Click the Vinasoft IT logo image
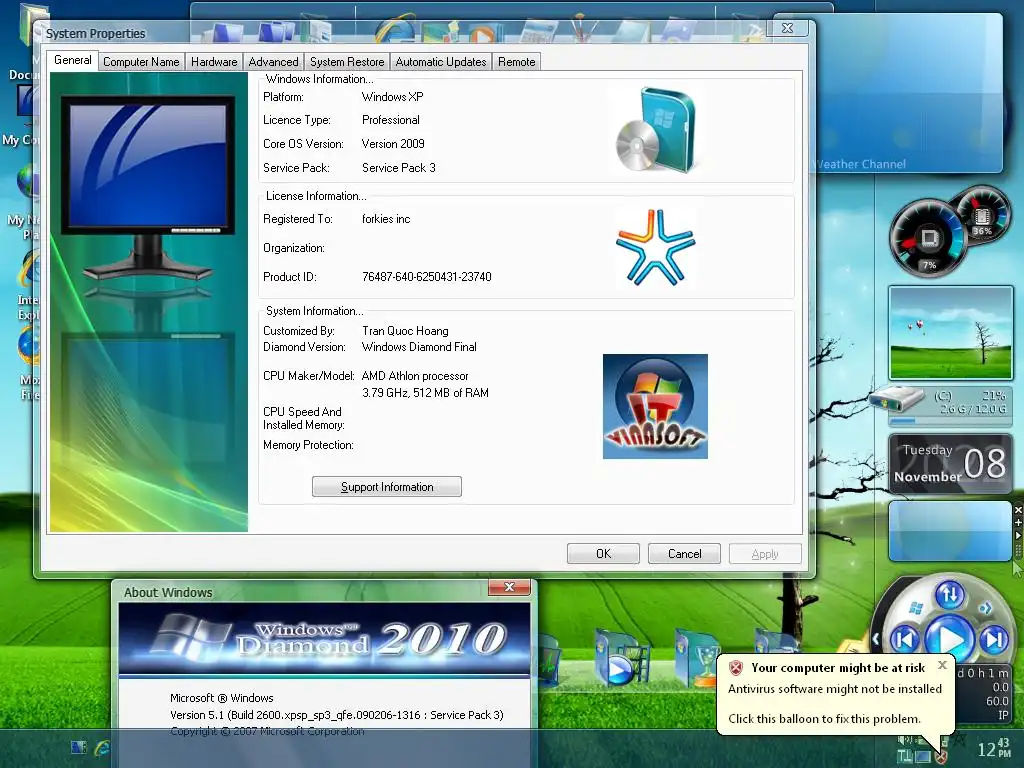The width and height of the screenshot is (1024, 768). pyautogui.click(x=655, y=406)
